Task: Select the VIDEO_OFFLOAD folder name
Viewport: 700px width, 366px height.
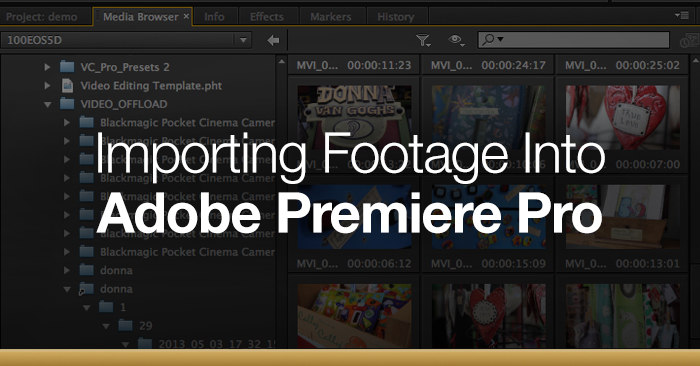Action: pos(124,104)
